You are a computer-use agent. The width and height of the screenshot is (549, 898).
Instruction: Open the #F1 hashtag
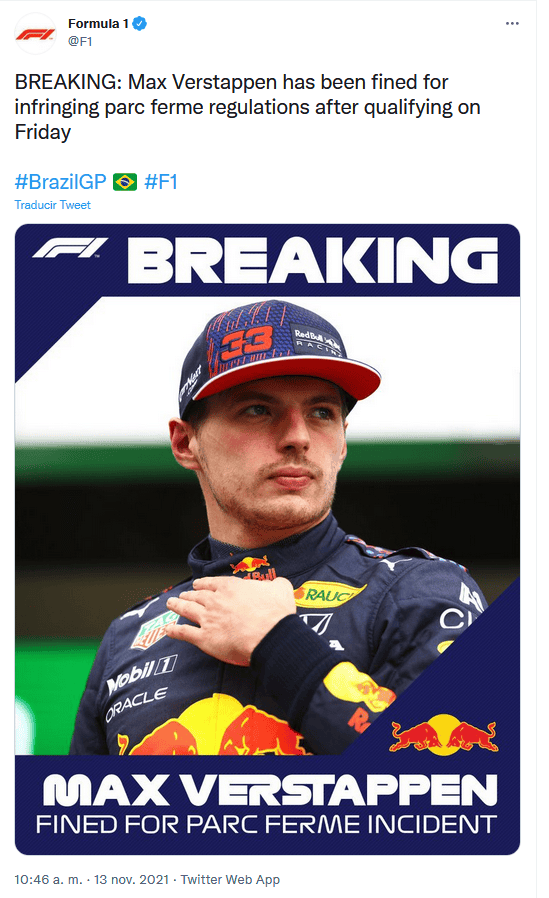tap(161, 182)
